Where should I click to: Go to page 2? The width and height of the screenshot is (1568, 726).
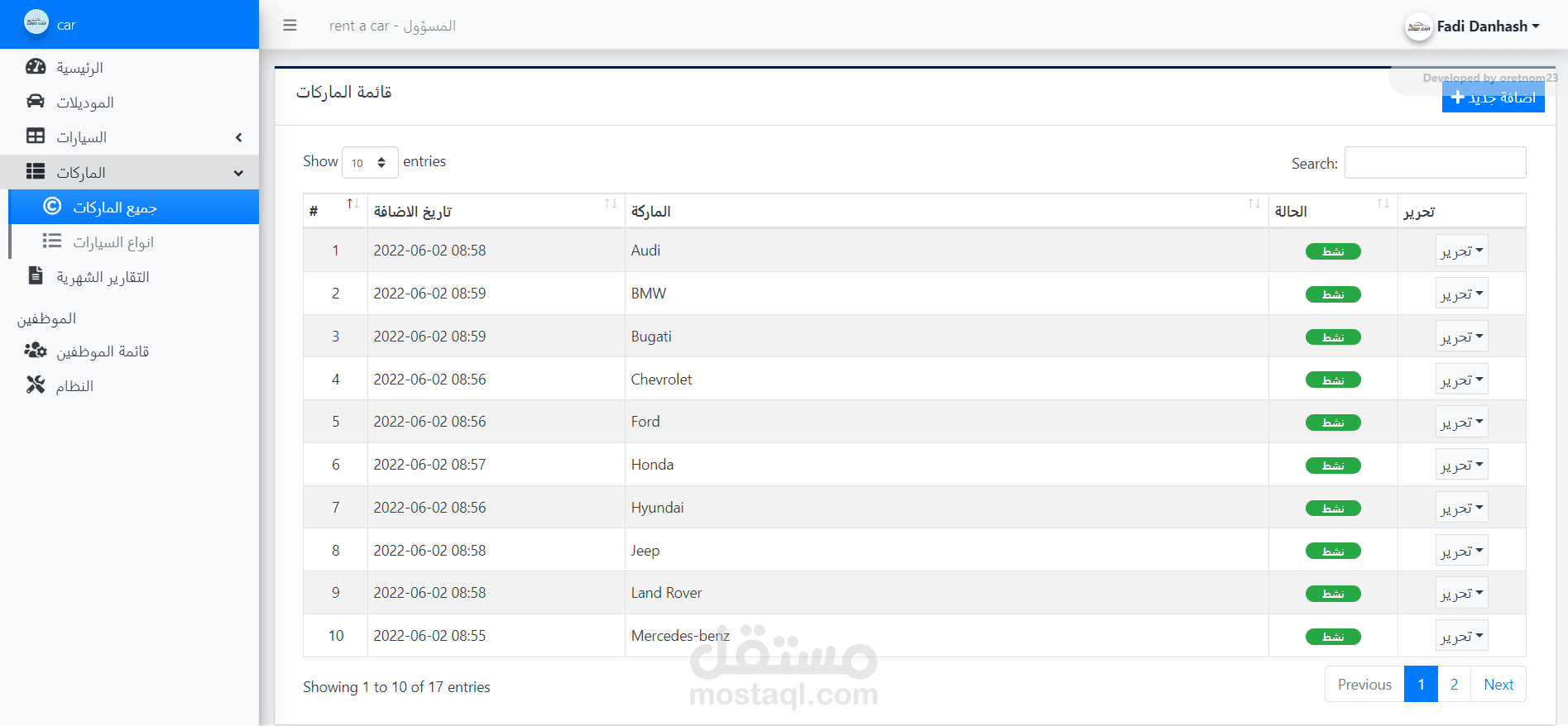pyautogui.click(x=1454, y=685)
